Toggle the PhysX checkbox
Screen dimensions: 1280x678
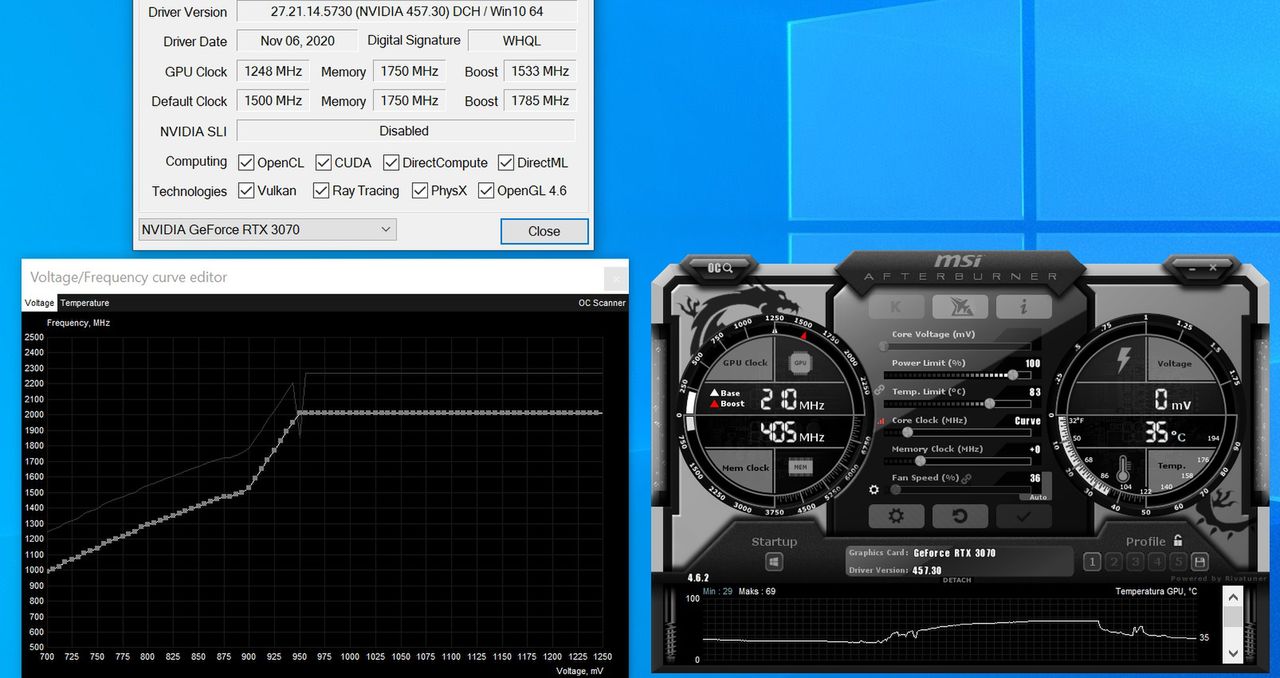pyautogui.click(x=420, y=190)
